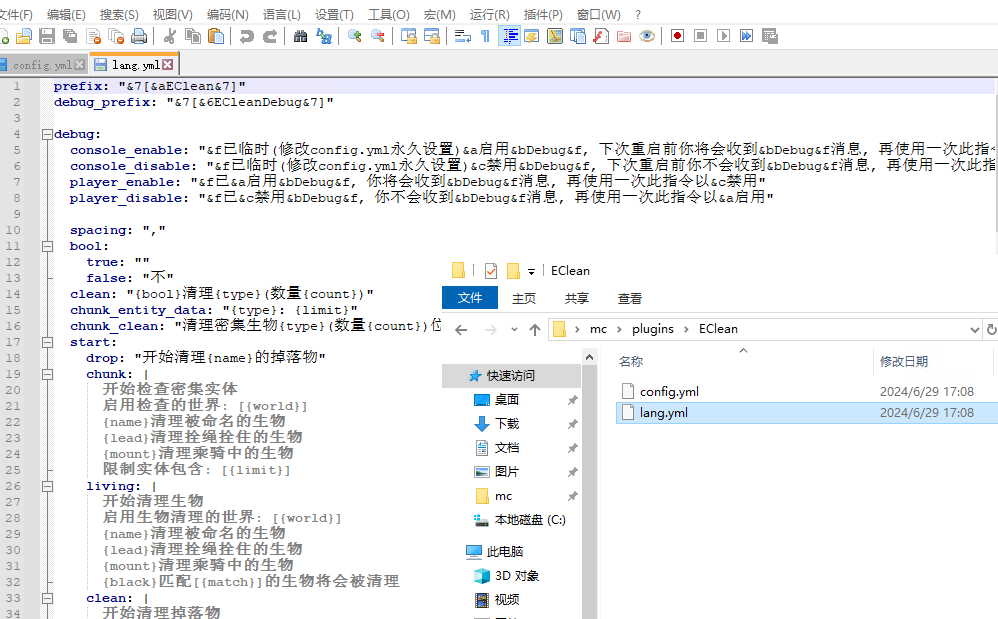Collapse the bool: fold block at line 11
Viewport: 998px width, 619px height.
[x=47, y=246]
